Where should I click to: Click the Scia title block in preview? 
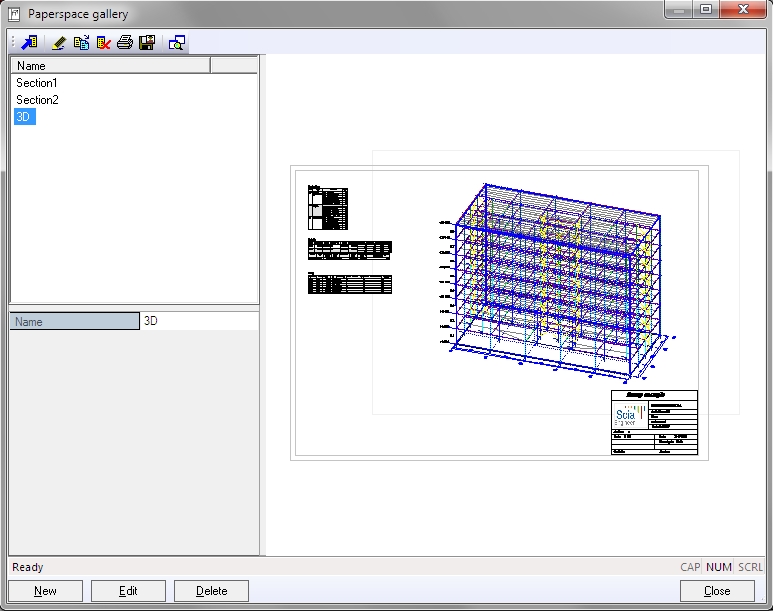[x=654, y=422]
